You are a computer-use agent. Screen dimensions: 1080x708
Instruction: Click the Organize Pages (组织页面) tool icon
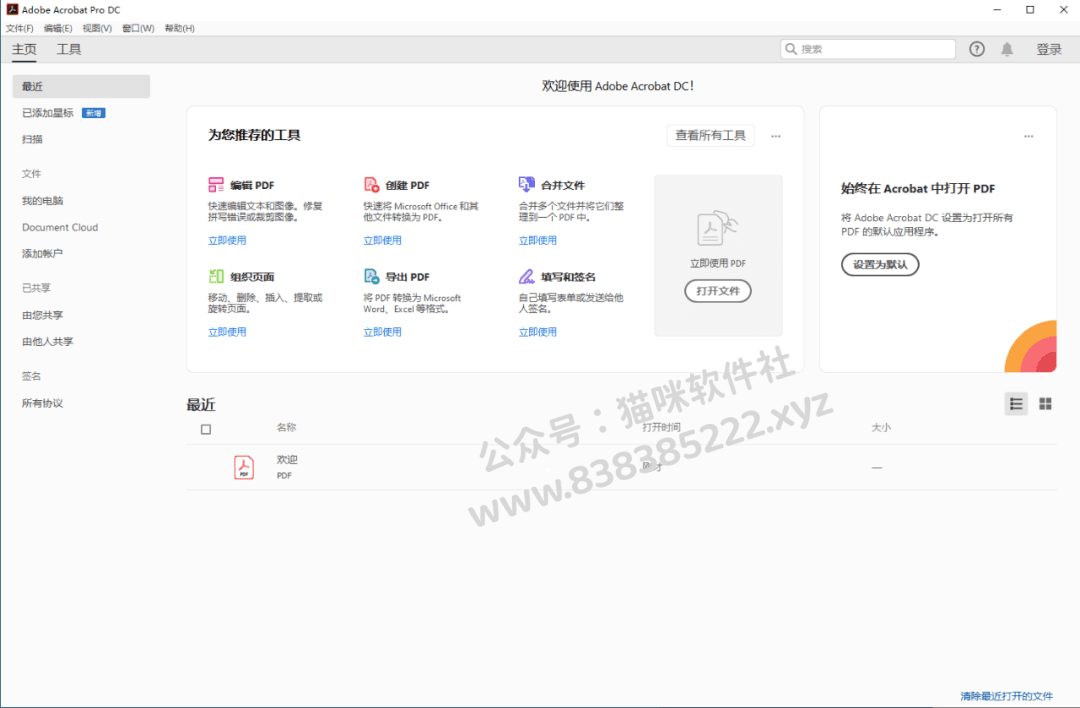[216, 276]
